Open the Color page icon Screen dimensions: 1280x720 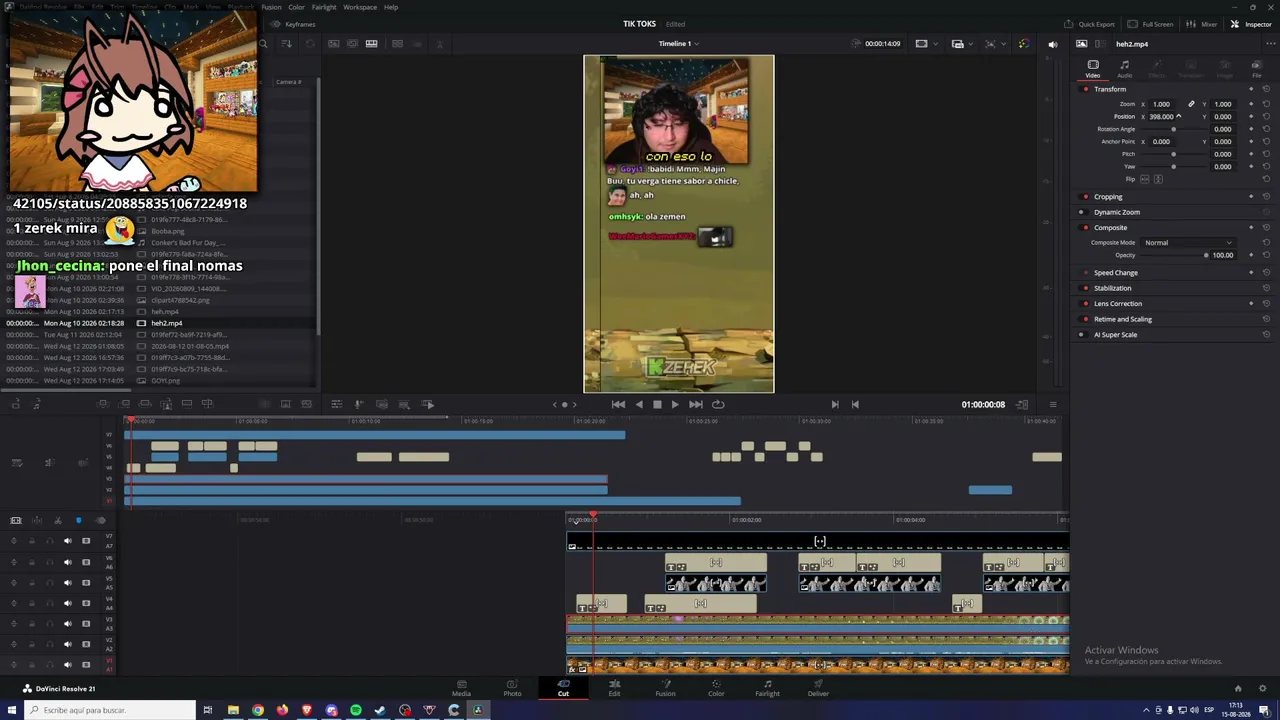point(716,684)
